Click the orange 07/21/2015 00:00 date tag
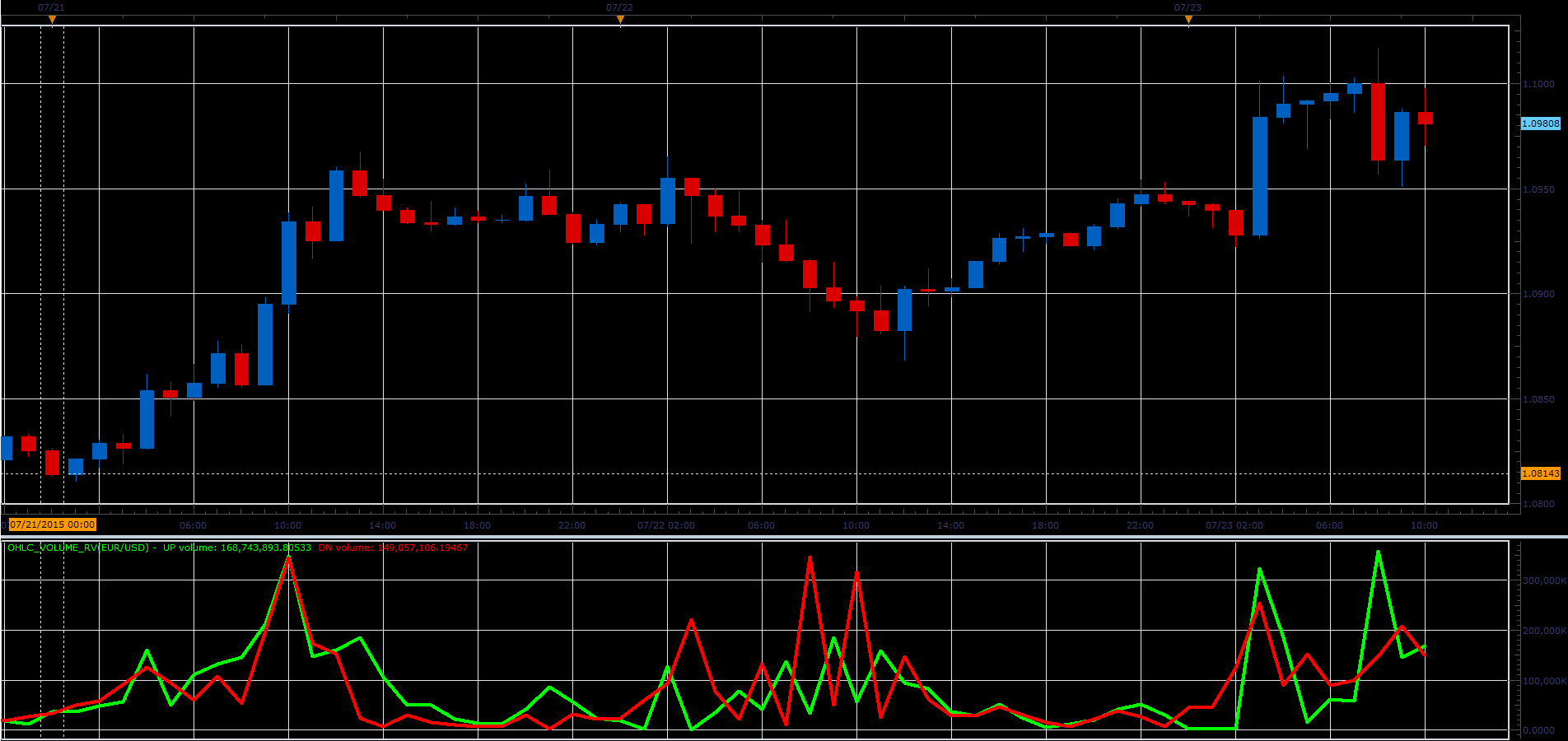This screenshot has width=1568, height=741. click(52, 524)
